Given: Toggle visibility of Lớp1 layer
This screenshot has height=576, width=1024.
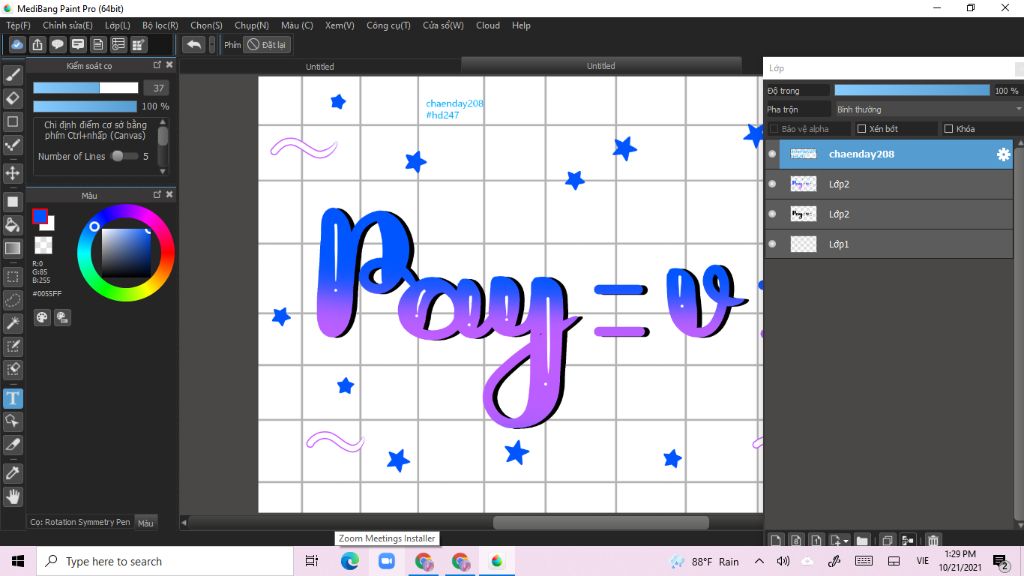Looking at the screenshot, I should point(772,244).
